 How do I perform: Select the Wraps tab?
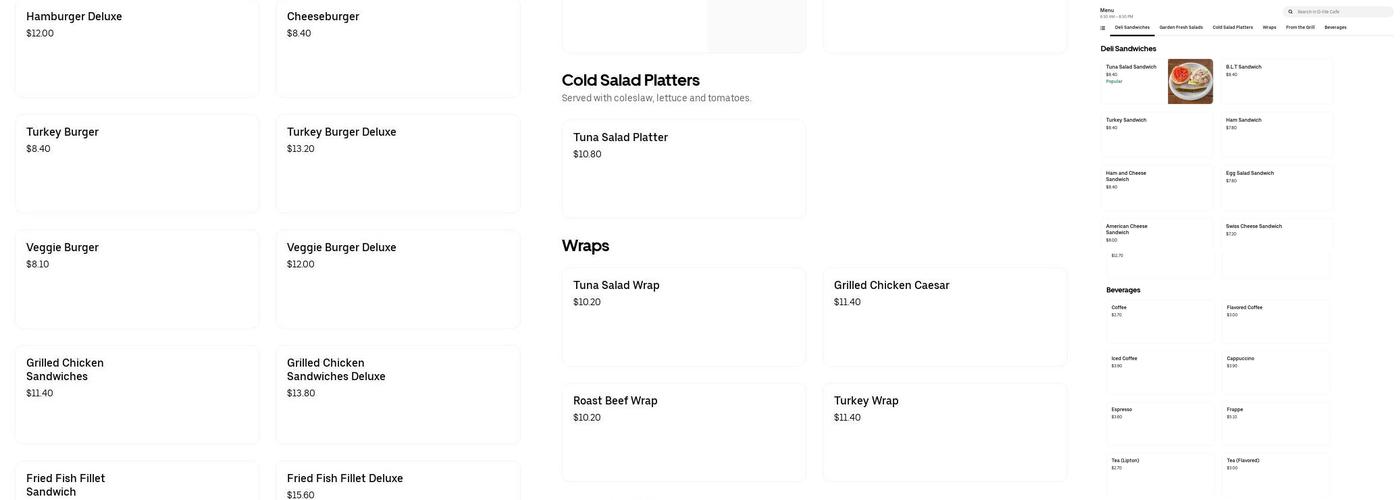pyautogui.click(x=1269, y=28)
